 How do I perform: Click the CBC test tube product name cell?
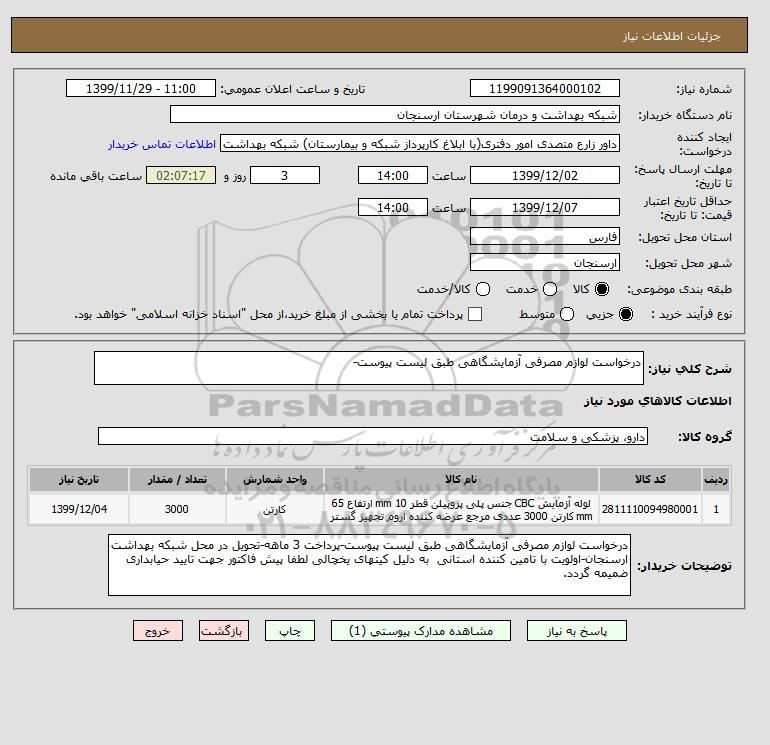(461, 510)
